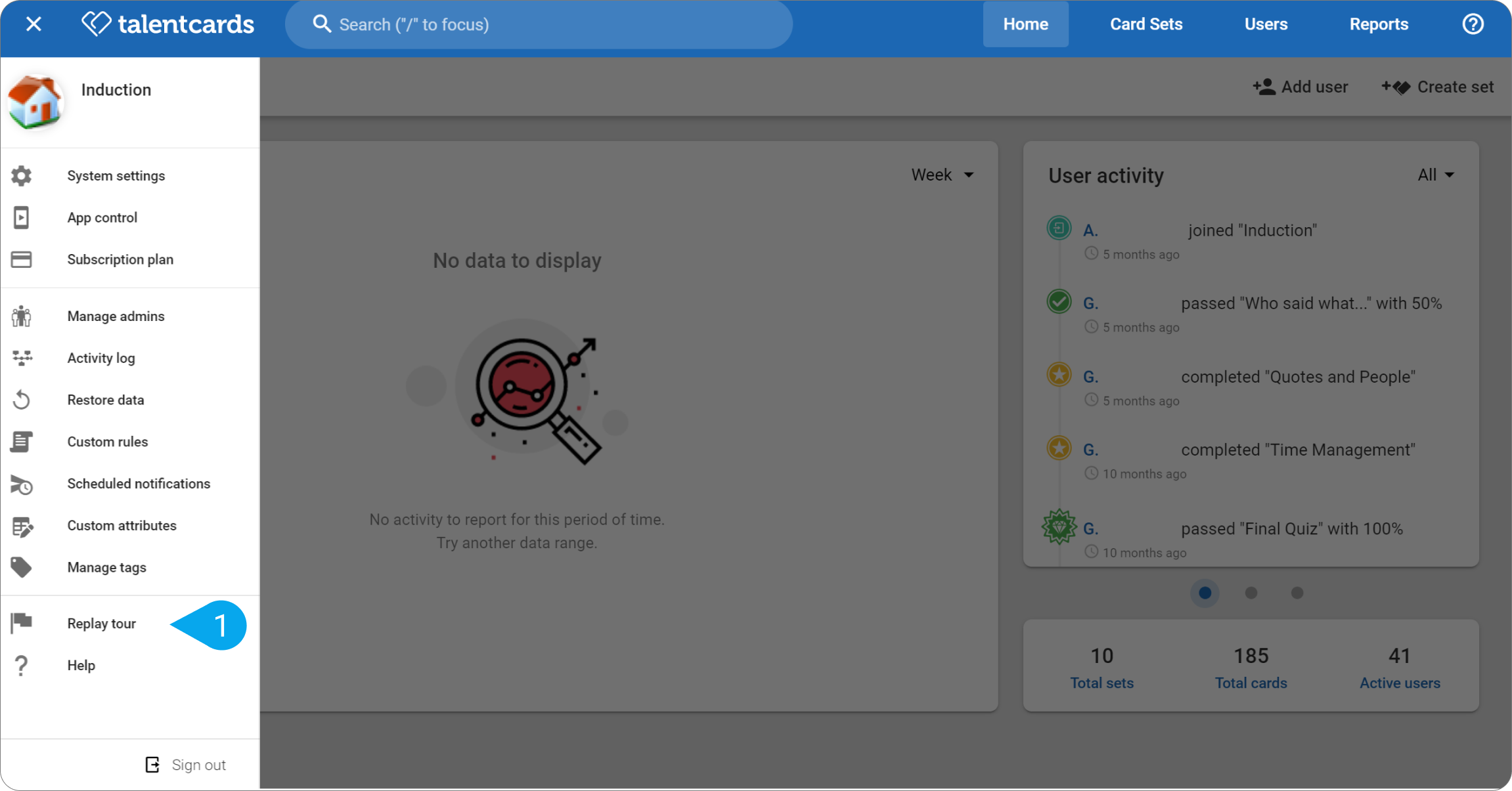Viewport: 1512px width, 791px height.
Task: Click the Manage tags tag icon
Action: [x=21, y=567]
